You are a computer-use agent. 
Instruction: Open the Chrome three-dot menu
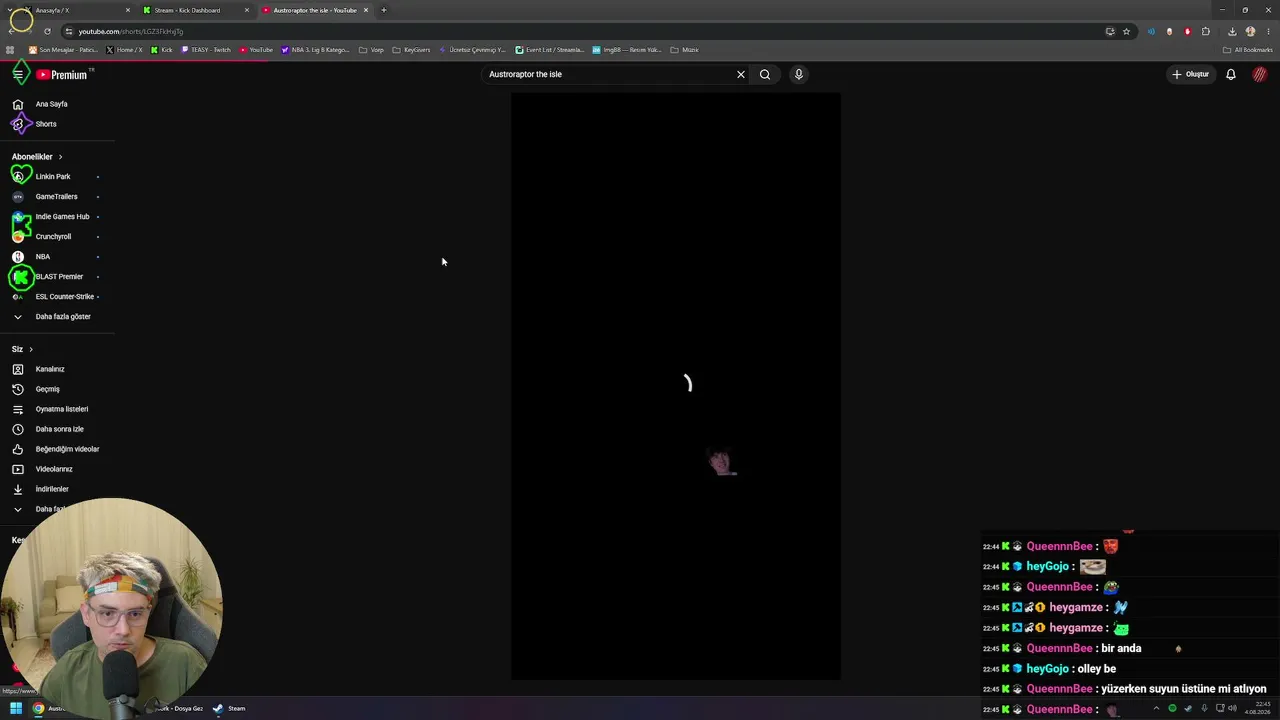[x=1268, y=31]
